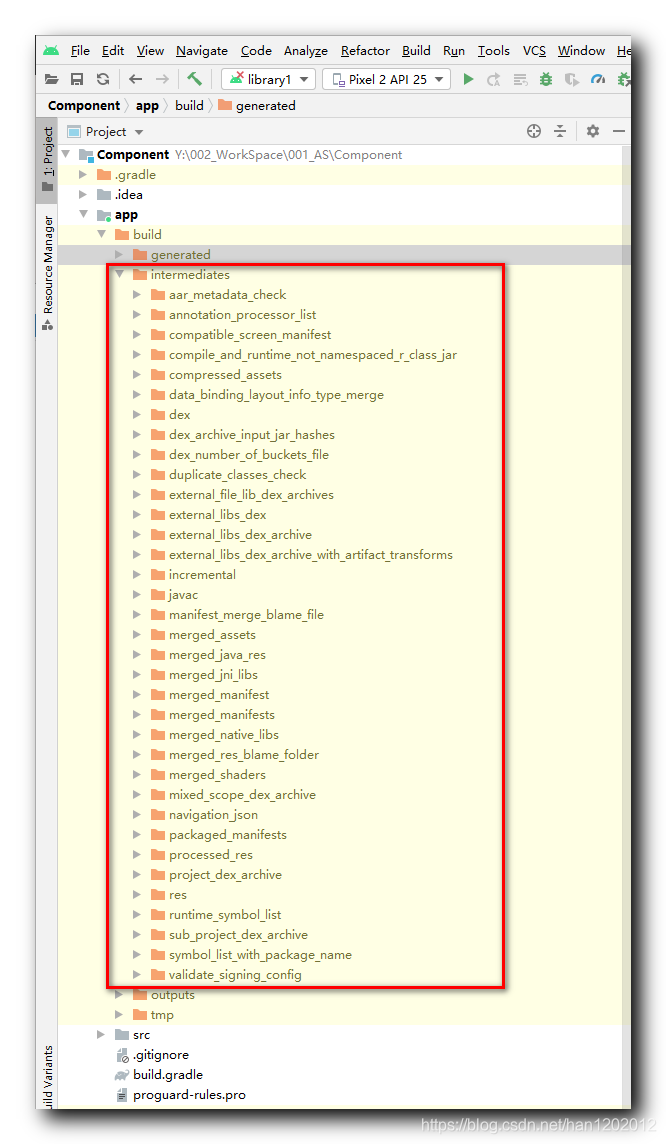This screenshot has width=666, height=1144.
Task: Switch to the 1: Project side tab
Action: [47, 159]
